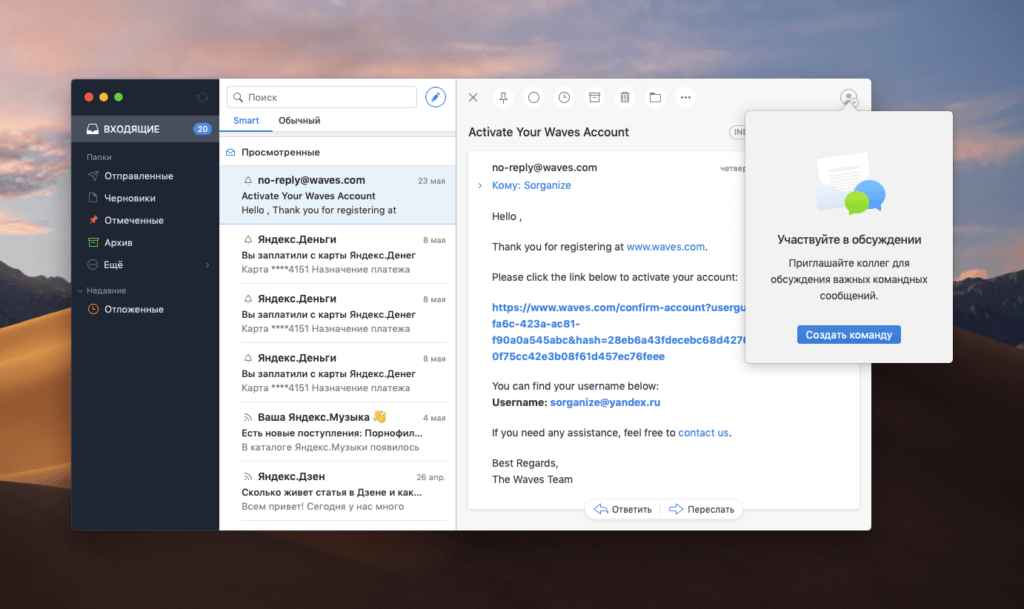Viewport: 1024px width, 609px height.
Task: Archive the email using the toolbar box icon
Action: (594, 97)
